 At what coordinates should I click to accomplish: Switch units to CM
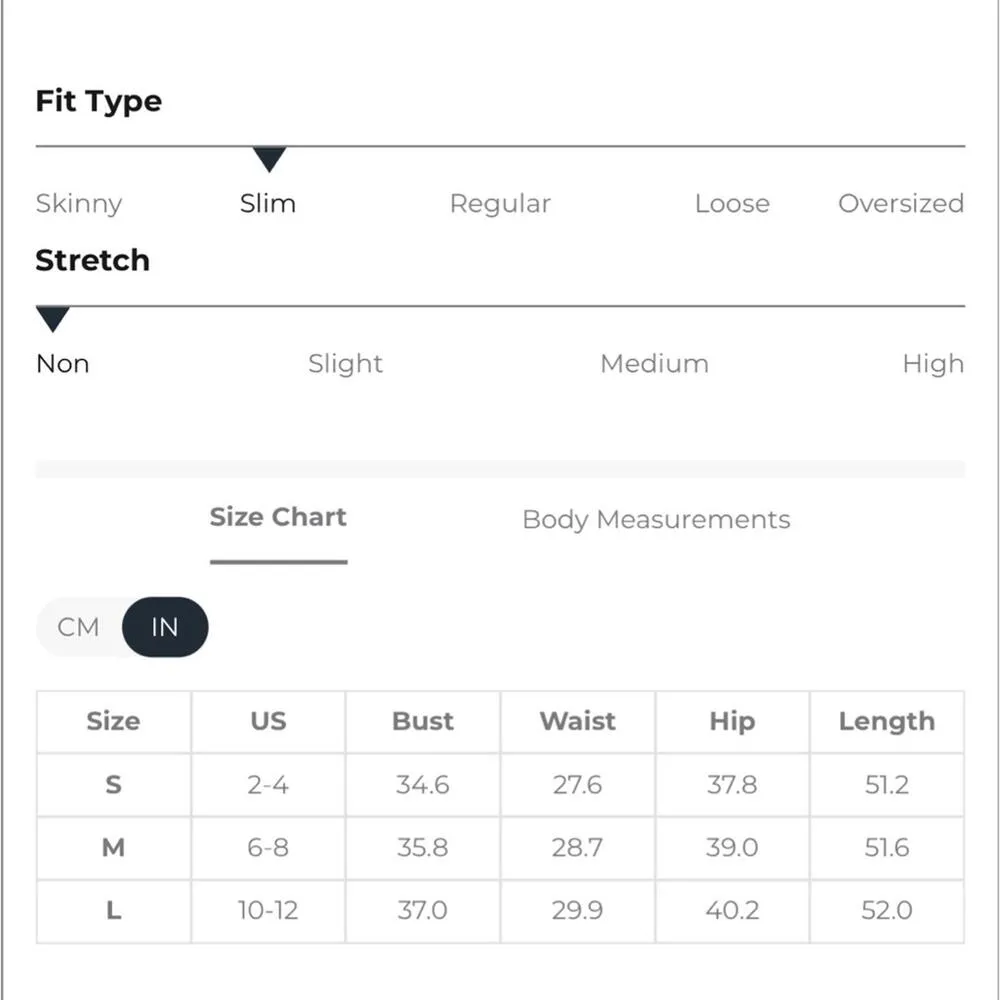click(x=79, y=628)
